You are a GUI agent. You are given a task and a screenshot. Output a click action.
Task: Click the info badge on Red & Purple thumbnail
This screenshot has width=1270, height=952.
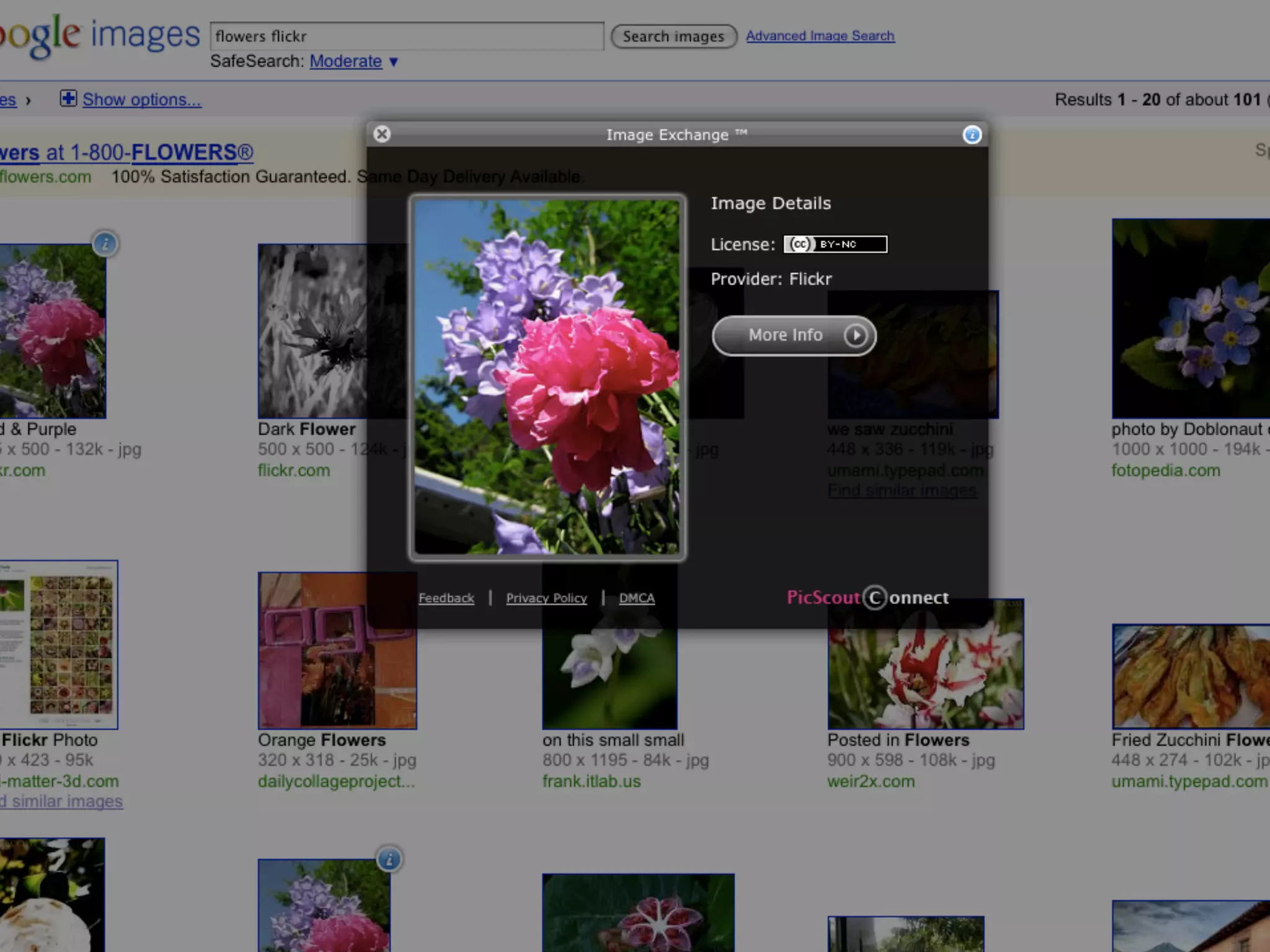pos(105,244)
